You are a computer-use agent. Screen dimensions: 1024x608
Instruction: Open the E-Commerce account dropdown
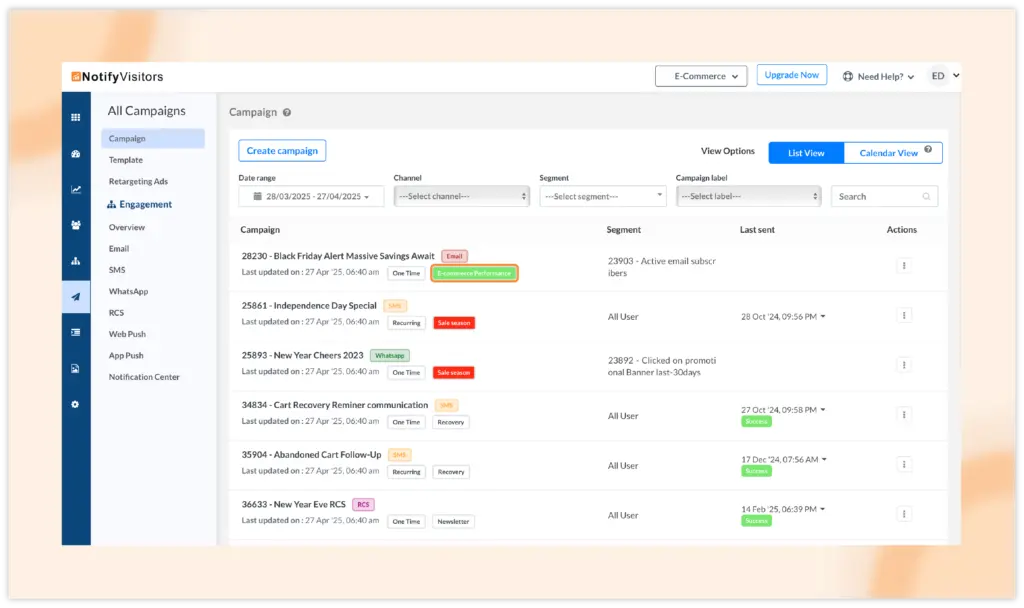click(701, 76)
